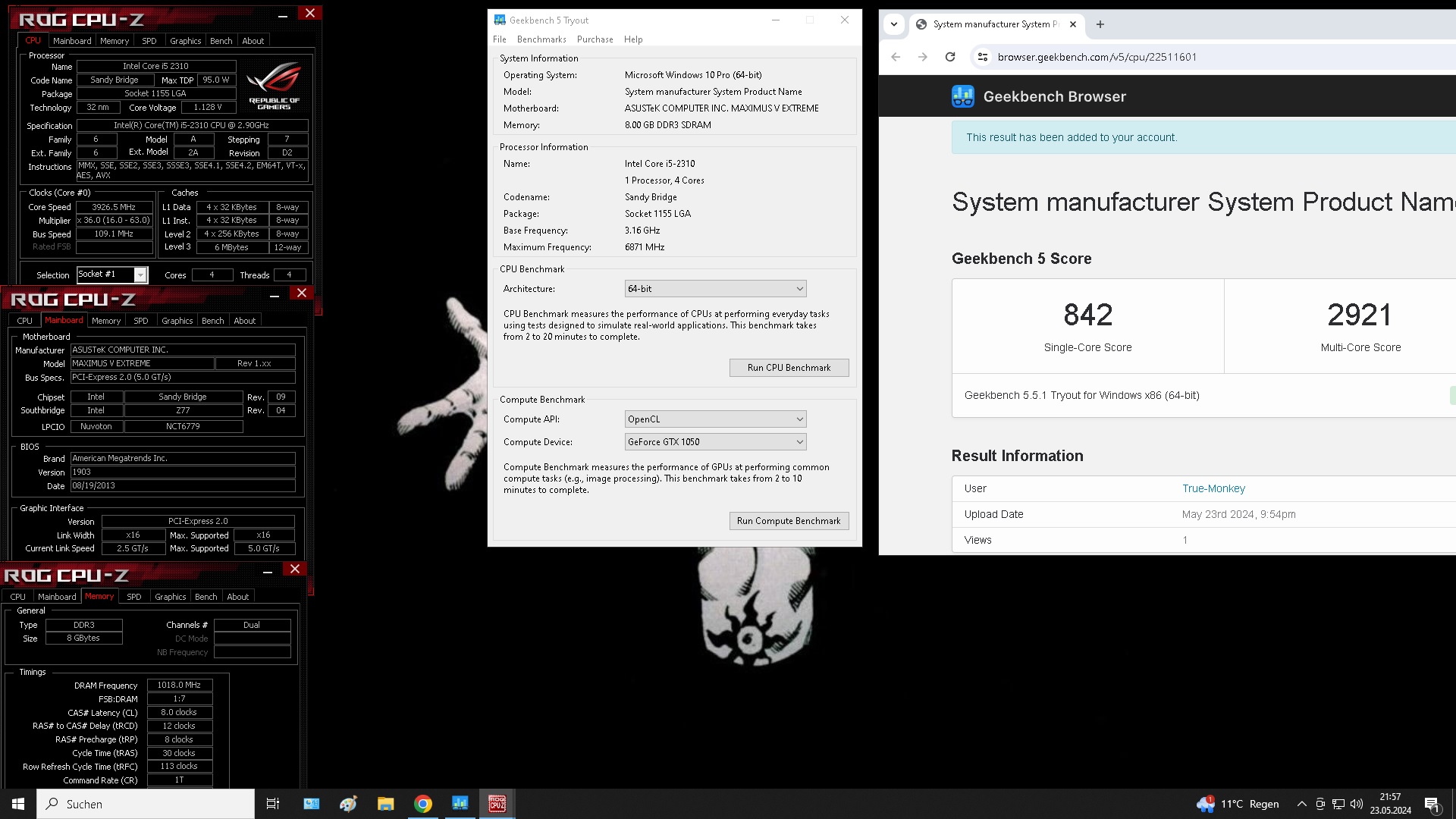This screenshot has height=819, width=1456.
Task: Click the 2921 Multi-Core Score
Action: 1360,315
